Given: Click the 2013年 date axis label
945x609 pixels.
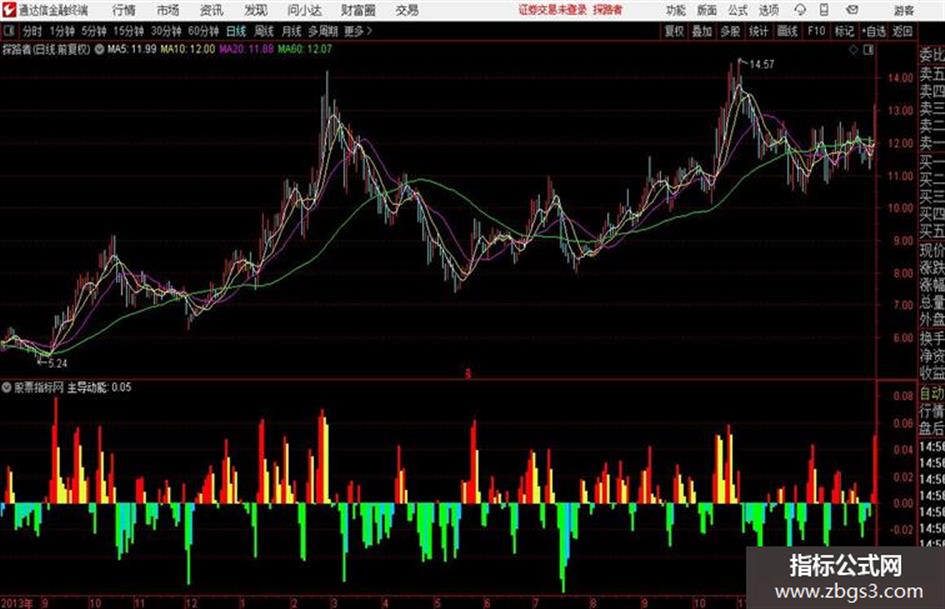Looking at the screenshot, I should pyautogui.click(x=16, y=603).
